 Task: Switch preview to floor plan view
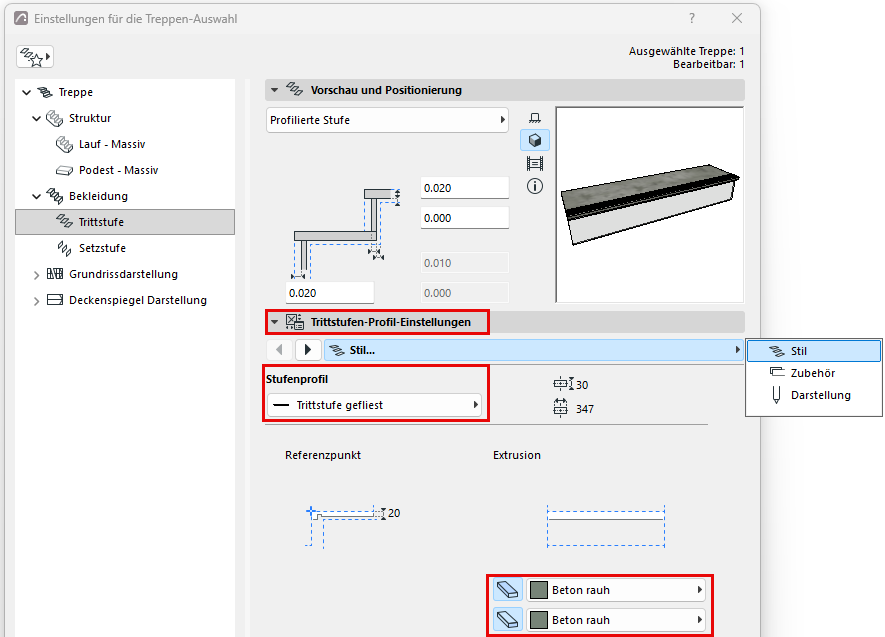tap(534, 117)
